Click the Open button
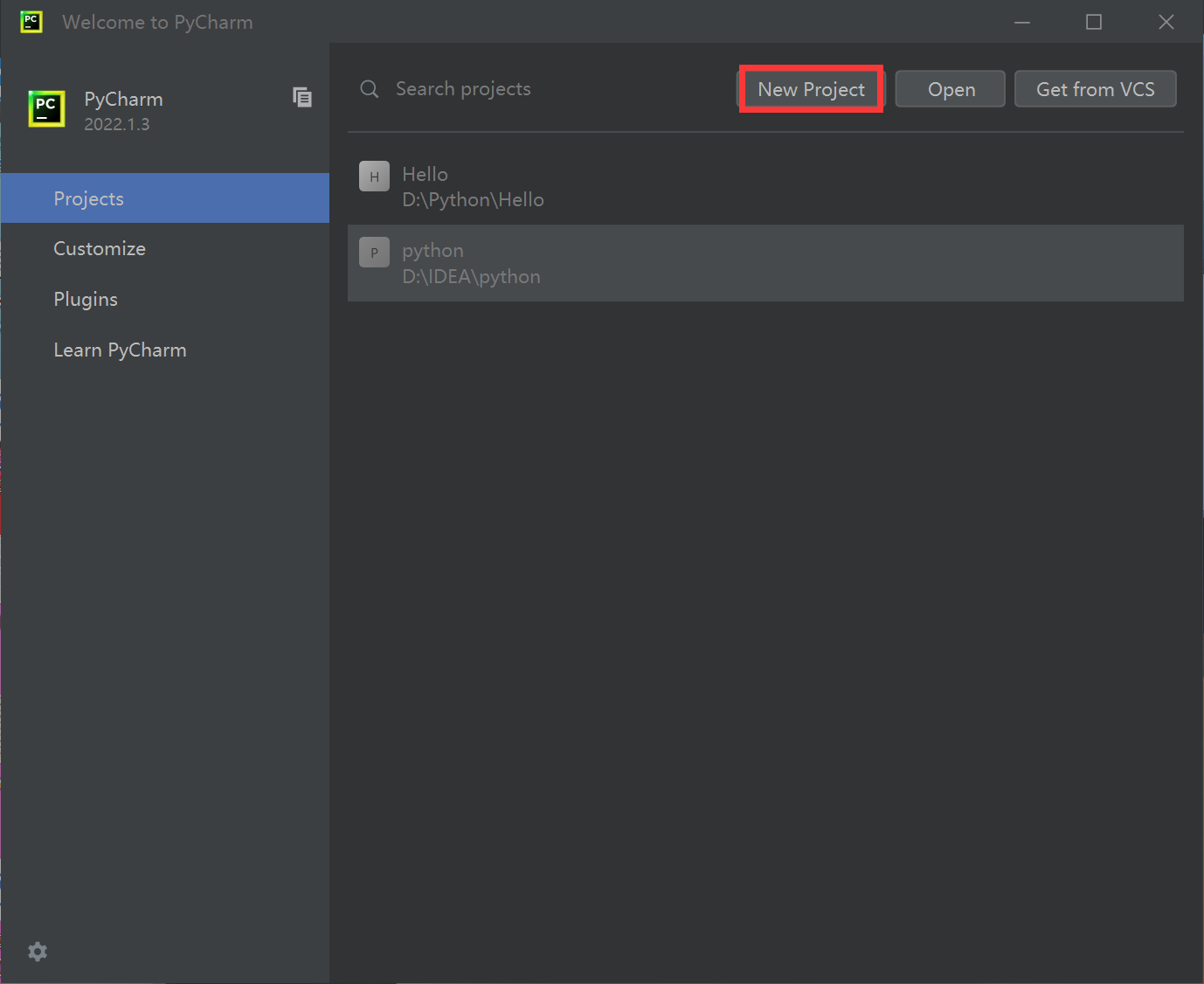This screenshot has height=984, width=1204. click(x=951, y=89)
